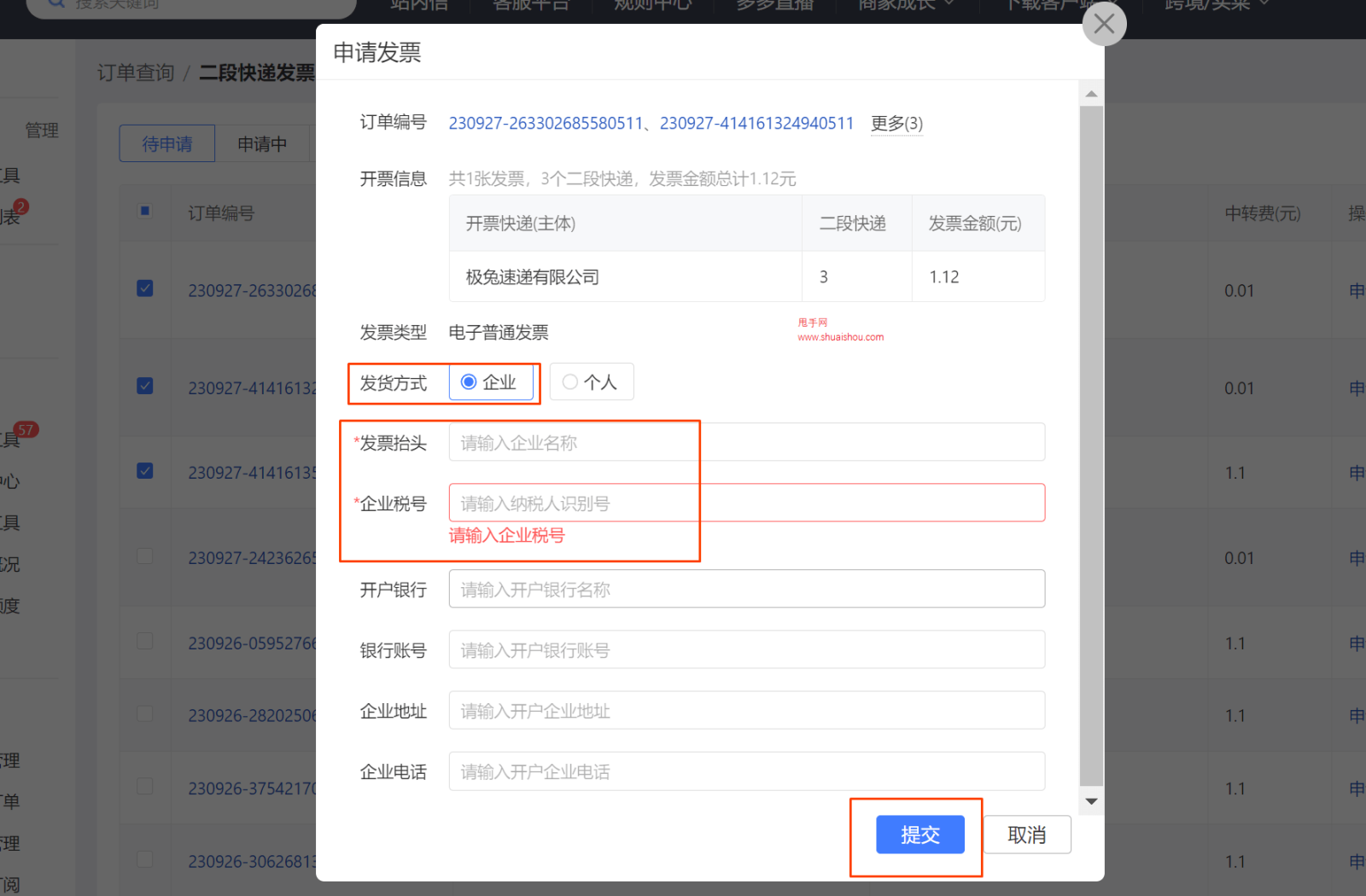Click the 开户银行 bank name field
1366x896 pixels.
click(x=747, y=589)
